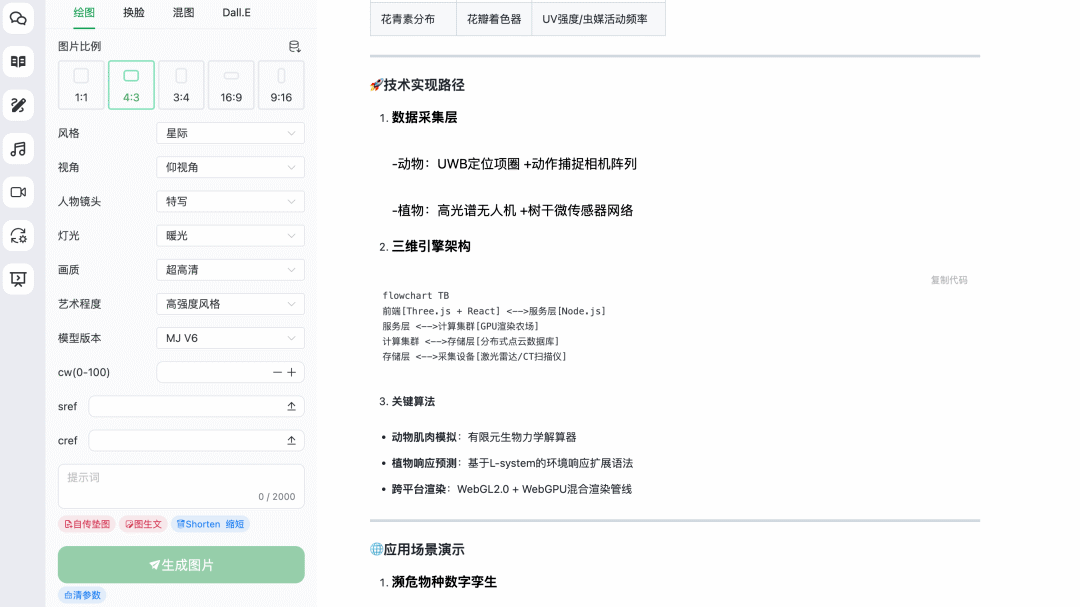This screenshot has height=607, width=1080.
Task: Open the video camera sidebar icon
Action: (18, 192)
